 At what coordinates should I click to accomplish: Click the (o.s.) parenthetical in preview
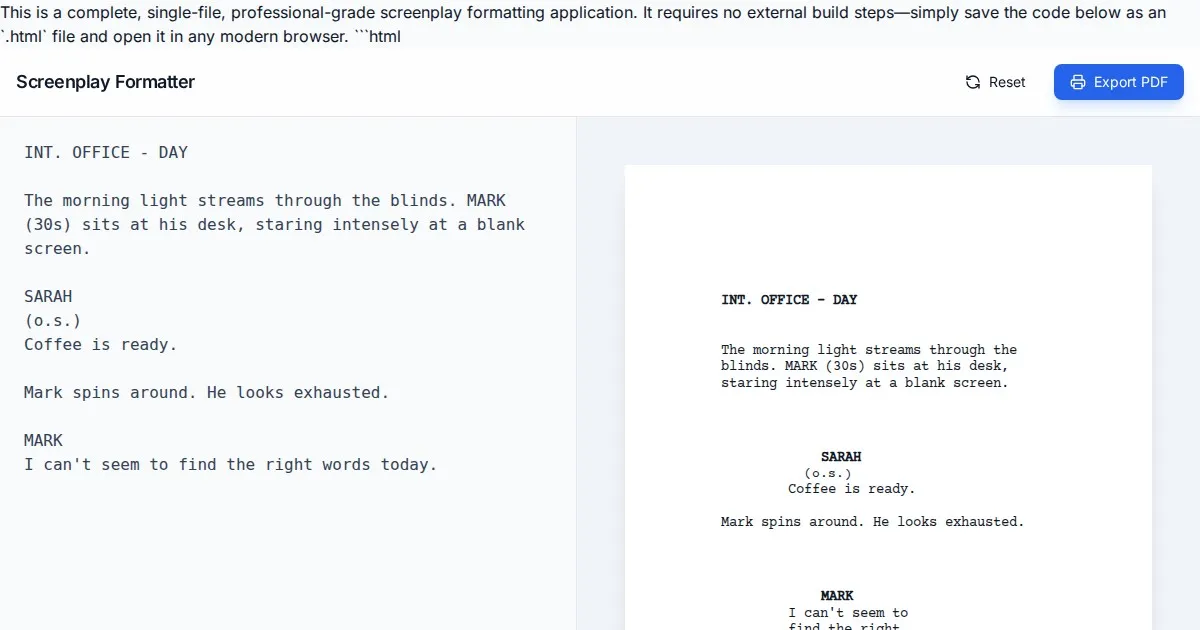click(x=828, y=473)
